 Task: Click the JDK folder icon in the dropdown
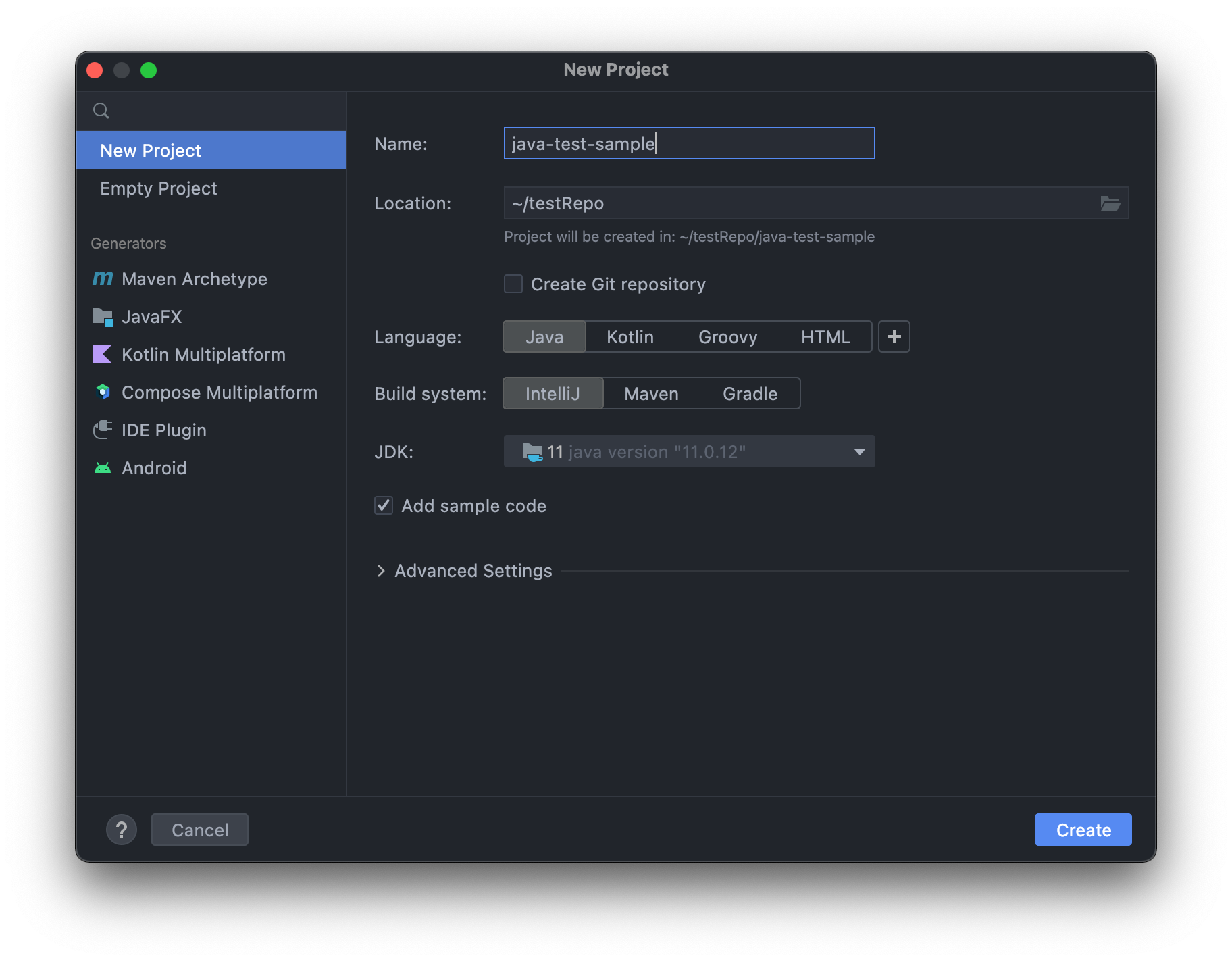(x=532, y=452)
